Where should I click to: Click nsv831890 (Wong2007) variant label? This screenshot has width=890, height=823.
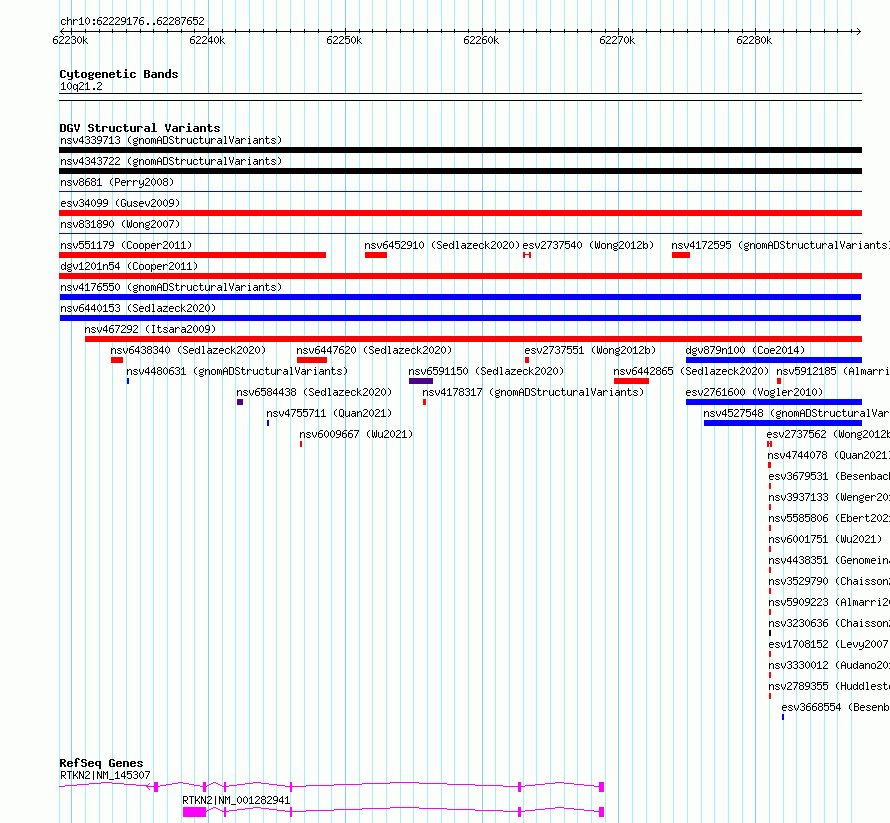tap(120, 224)
